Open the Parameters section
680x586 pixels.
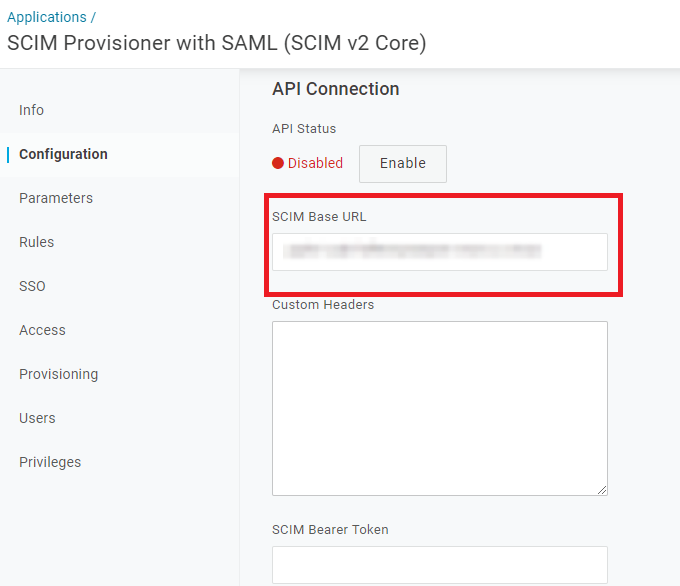click(56, 198)
